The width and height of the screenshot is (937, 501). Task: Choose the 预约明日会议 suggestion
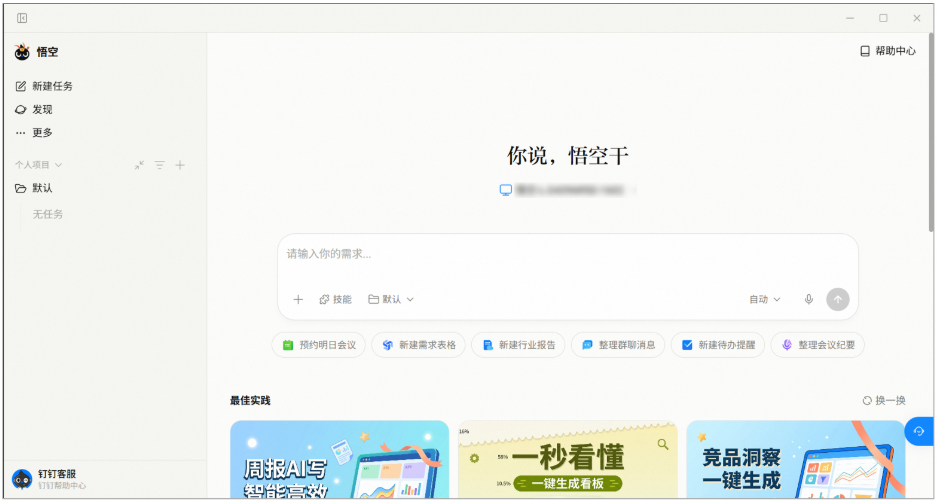319,345
